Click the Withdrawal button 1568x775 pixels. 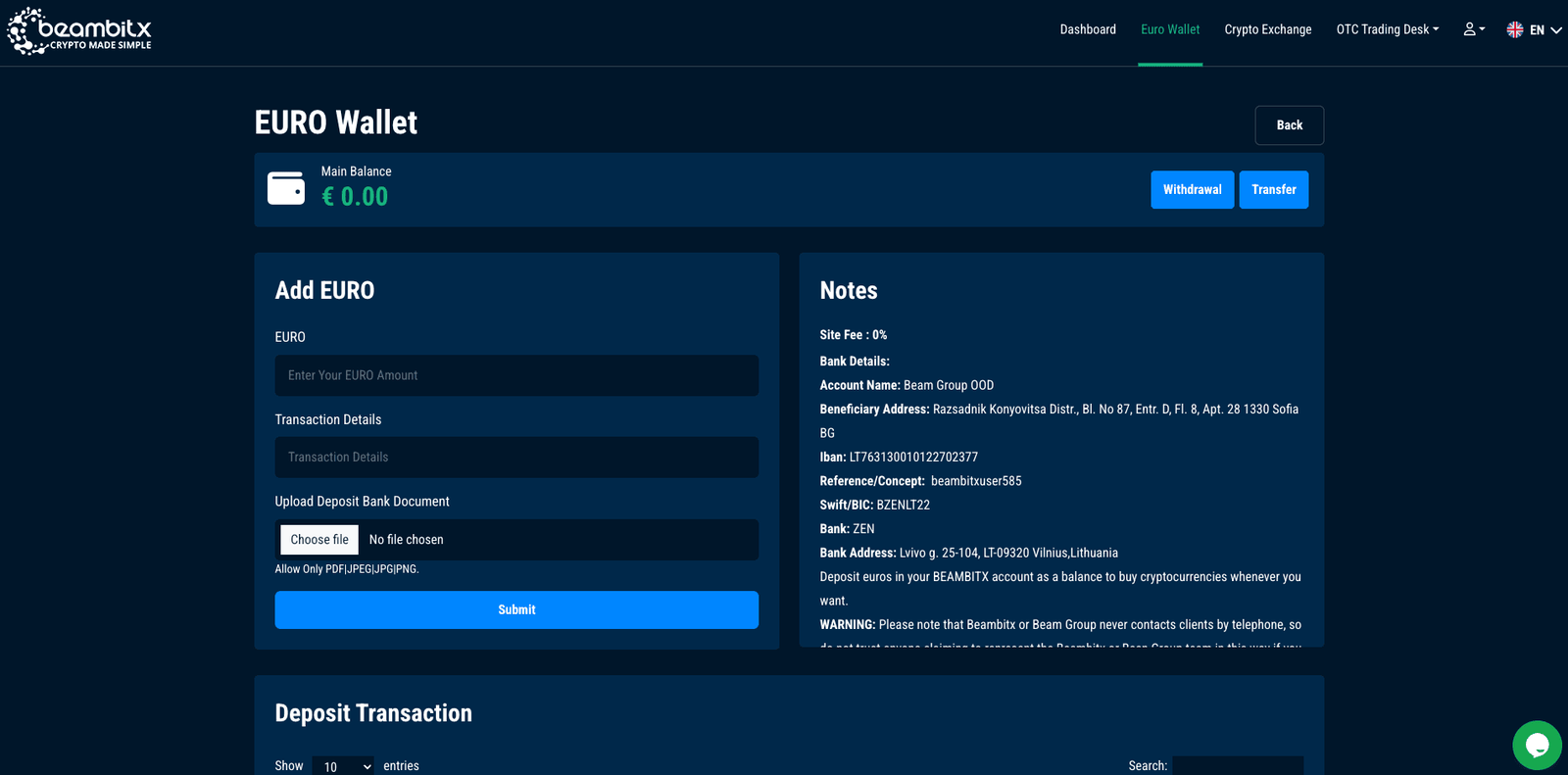pyautogui.click(x=1193, y=190)
